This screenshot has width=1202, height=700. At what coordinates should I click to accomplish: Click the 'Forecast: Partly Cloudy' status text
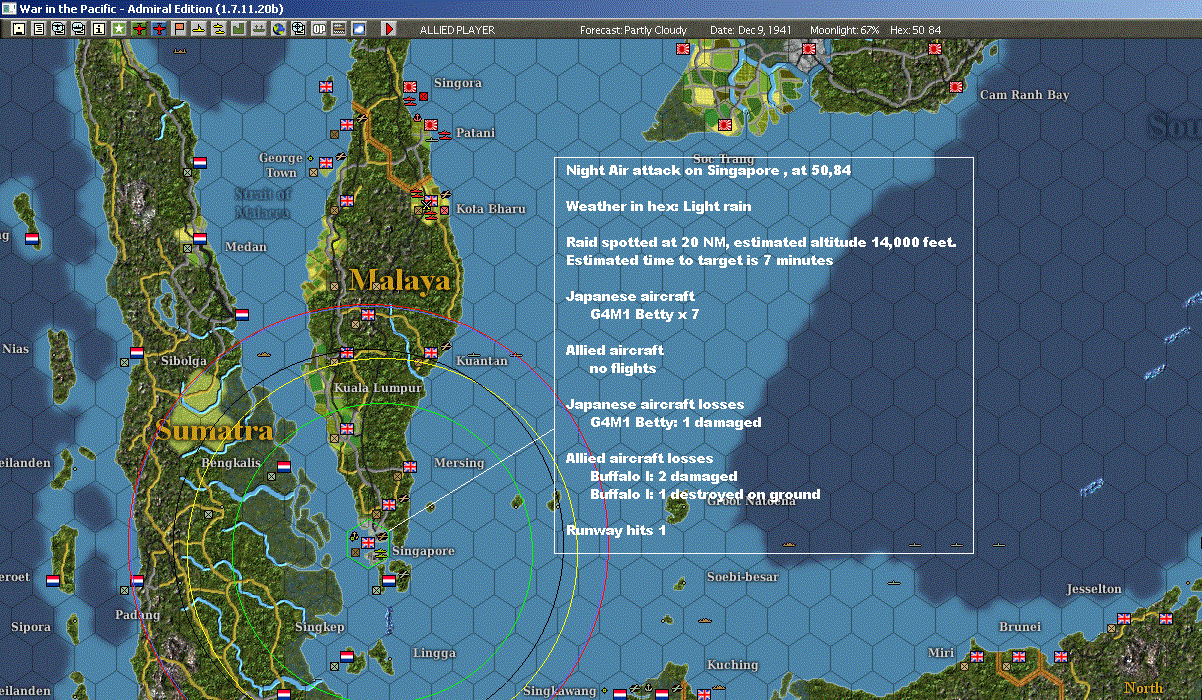(x=634, y=30)
